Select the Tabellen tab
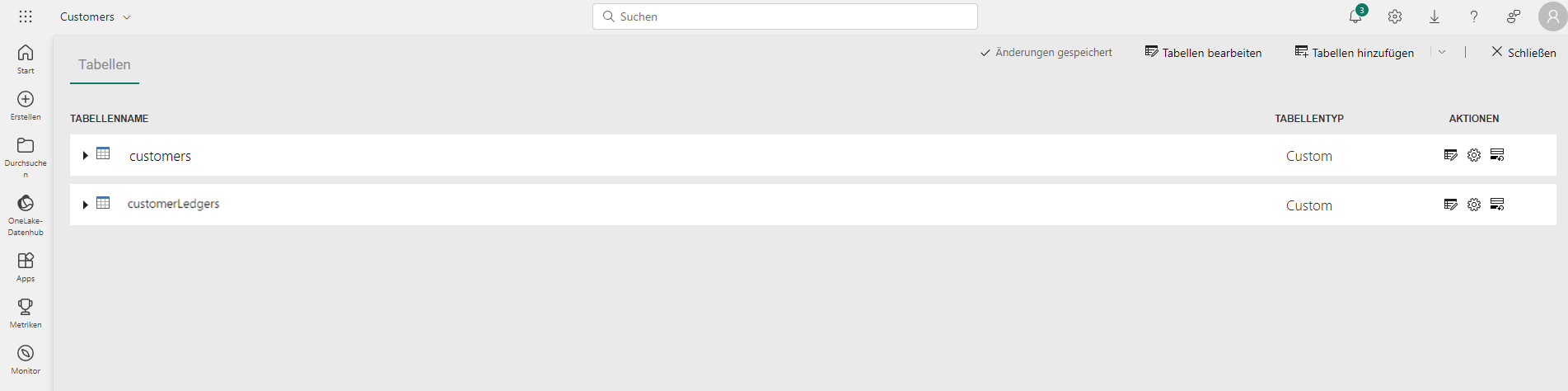1568x391 pixels. click(105, 64)
